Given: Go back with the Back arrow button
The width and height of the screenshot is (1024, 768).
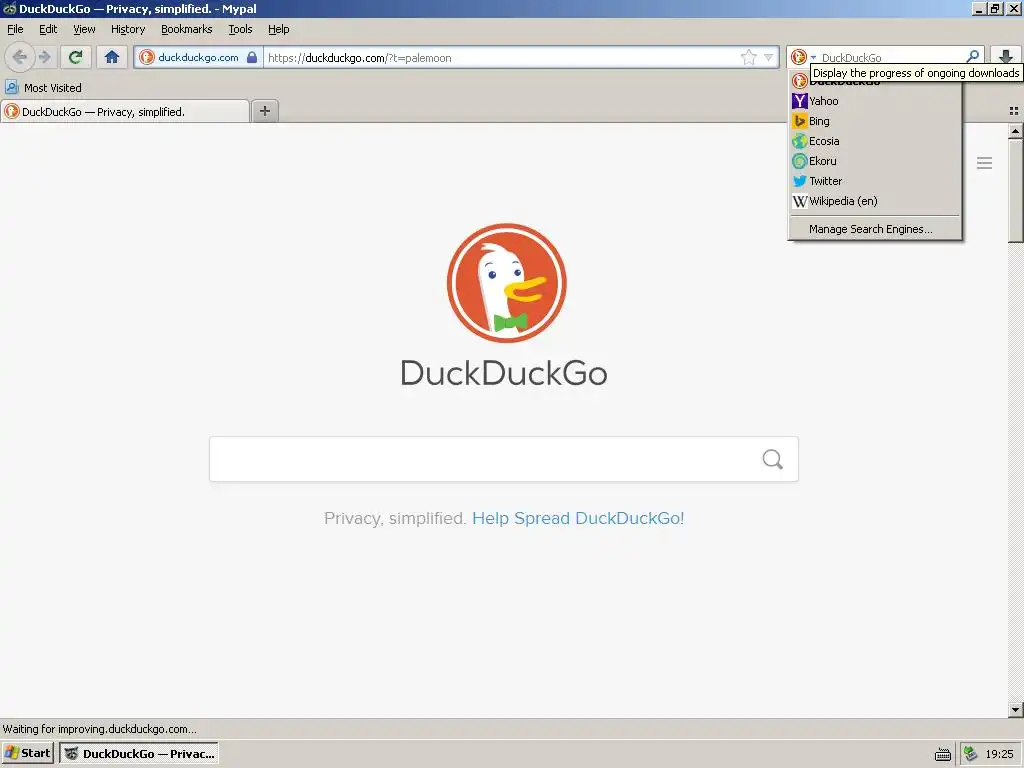Looking at the screenshot, I should click(x=20, y=57).
